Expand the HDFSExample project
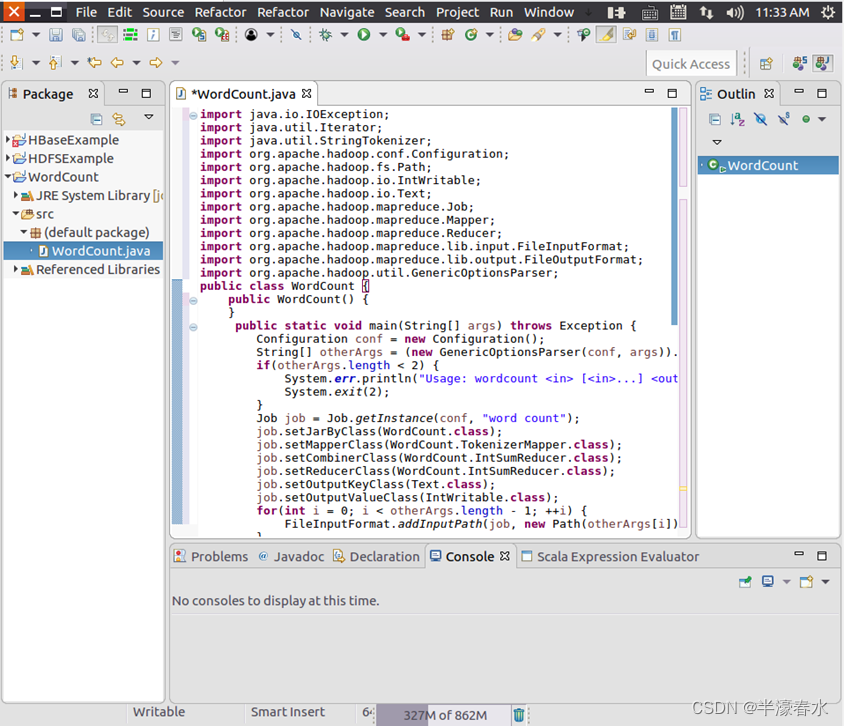This screenshot has width=844, height=726. (8, 158)
